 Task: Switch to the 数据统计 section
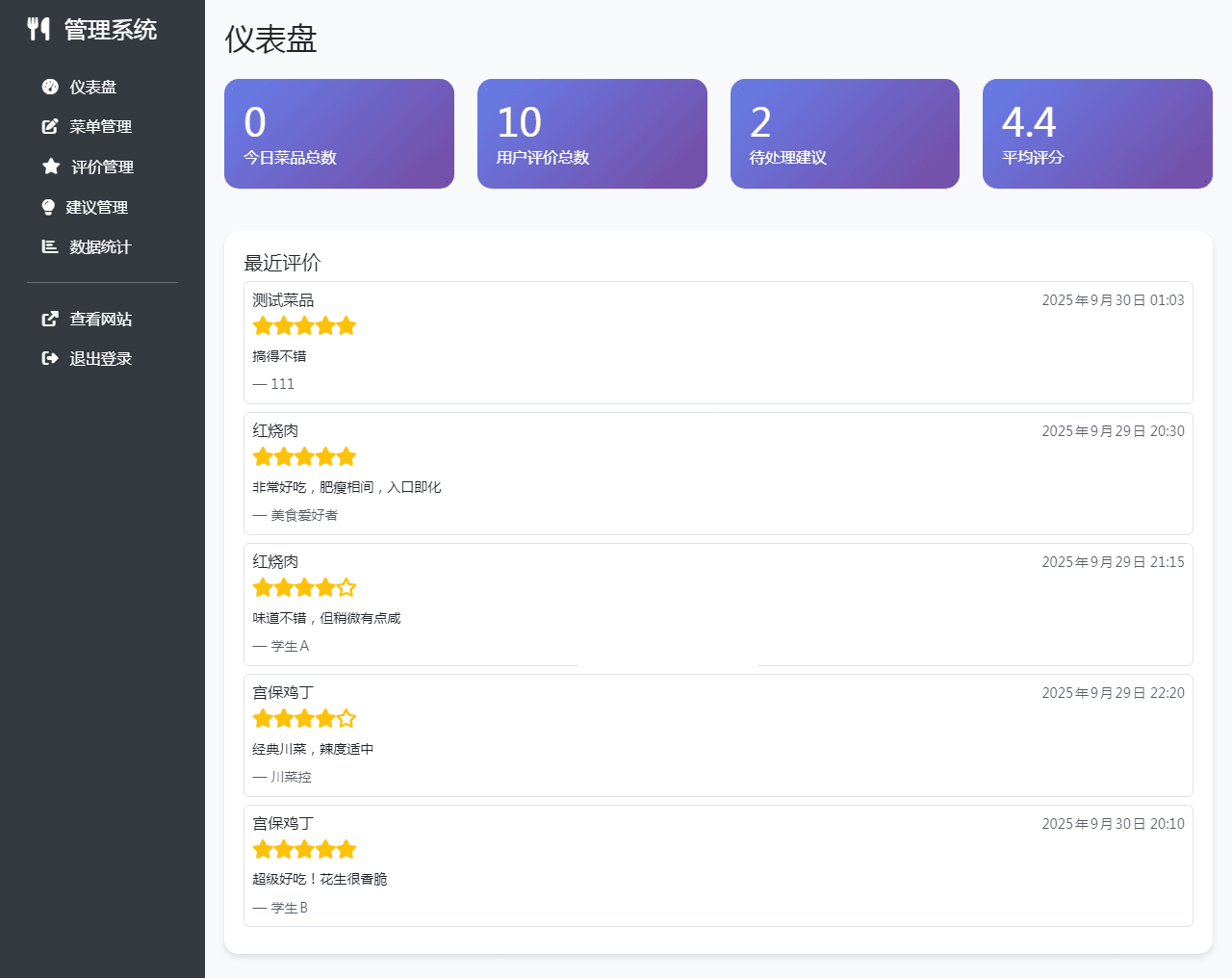point(99,246)
